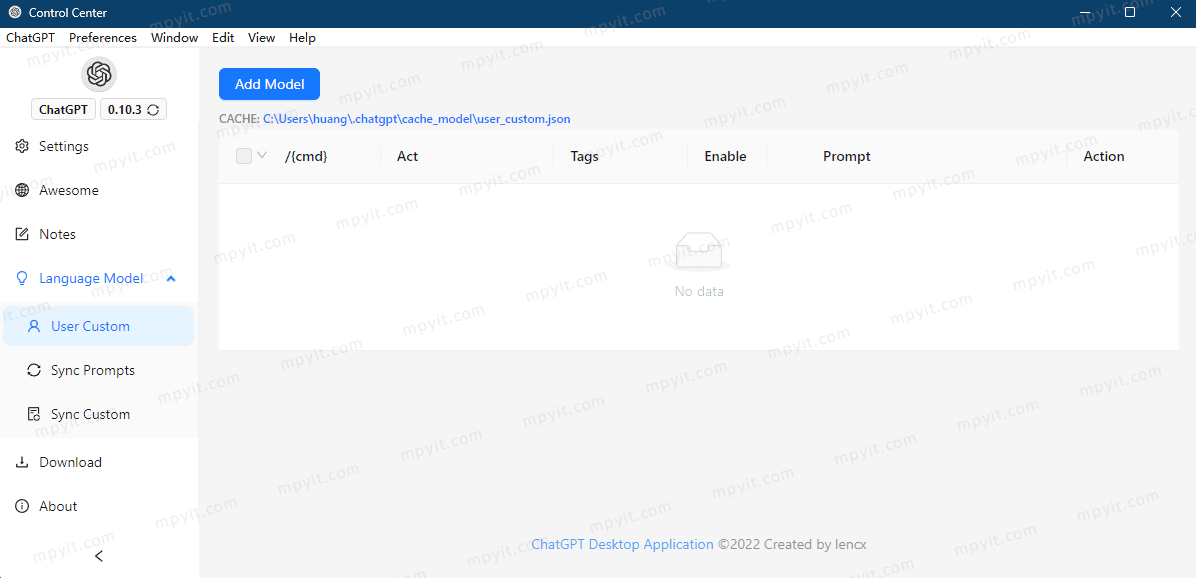Viewport: 1196px width, 578px height.
Task: Open the Edit menu
Action: [x=223, y=37]
